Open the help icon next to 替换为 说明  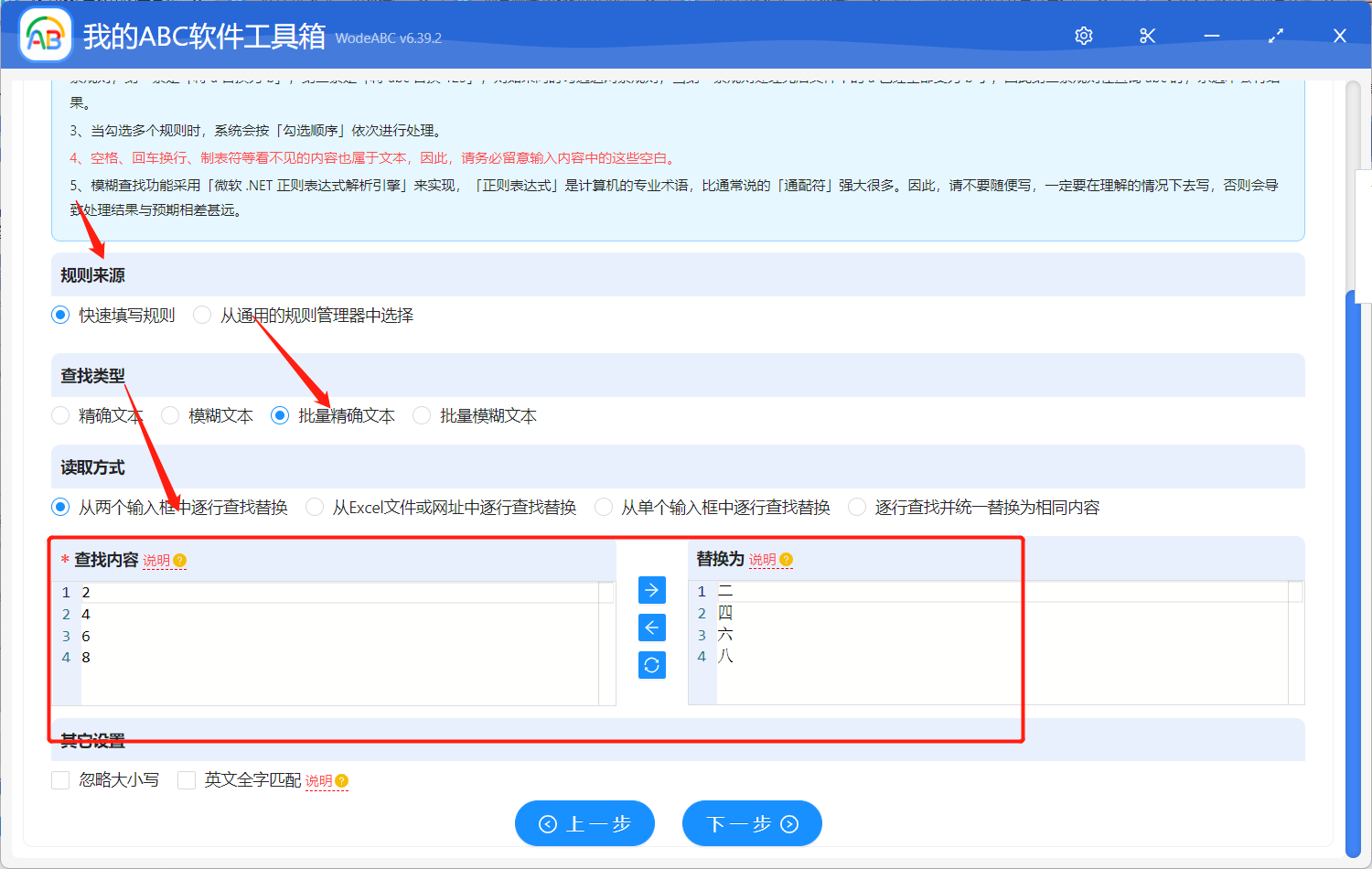click(x=787, y=559)
